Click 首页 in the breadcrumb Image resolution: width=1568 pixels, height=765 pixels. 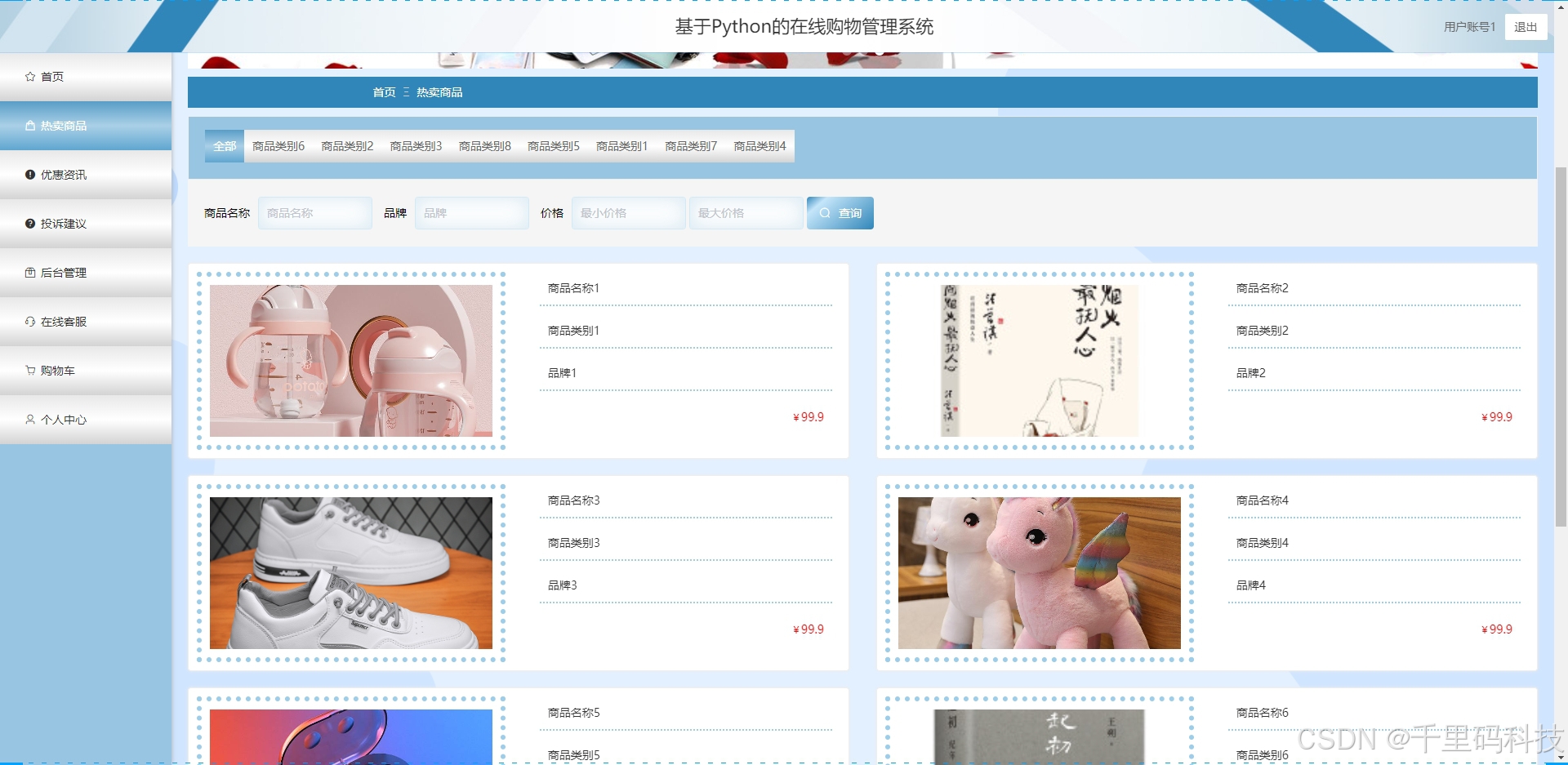click(384, 92)
